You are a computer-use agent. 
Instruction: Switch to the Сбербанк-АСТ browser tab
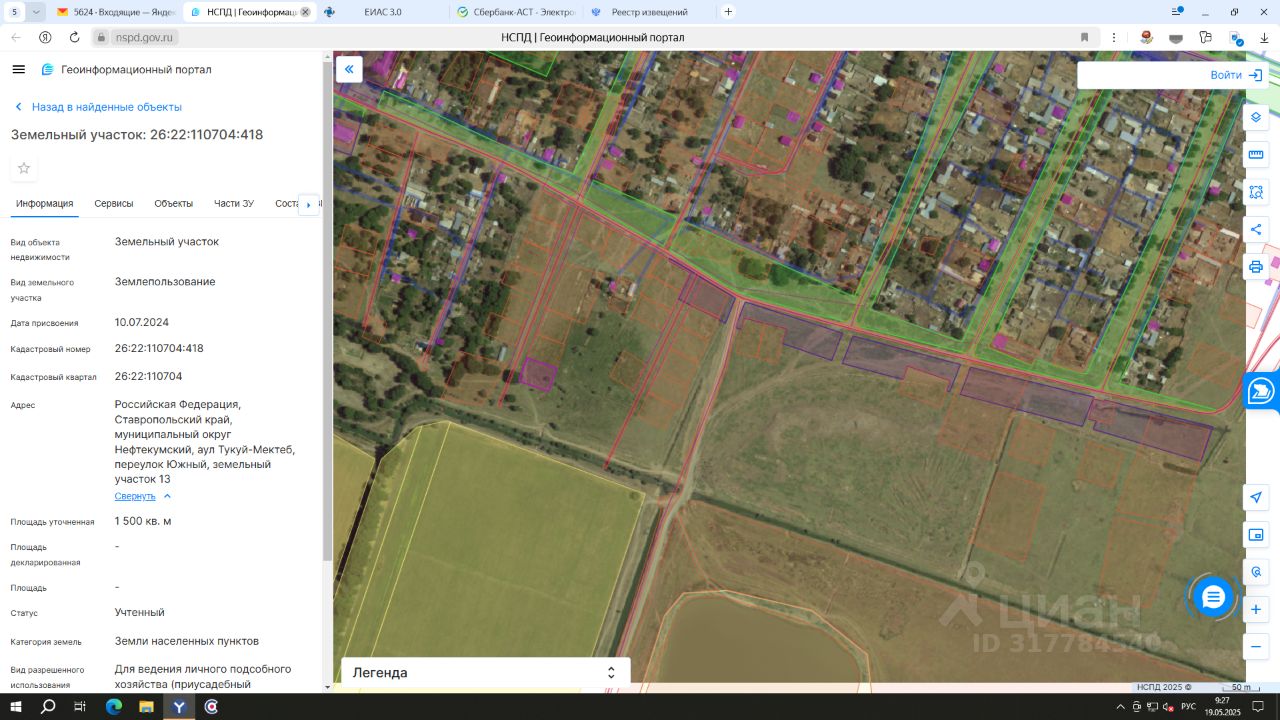[514, 12]
